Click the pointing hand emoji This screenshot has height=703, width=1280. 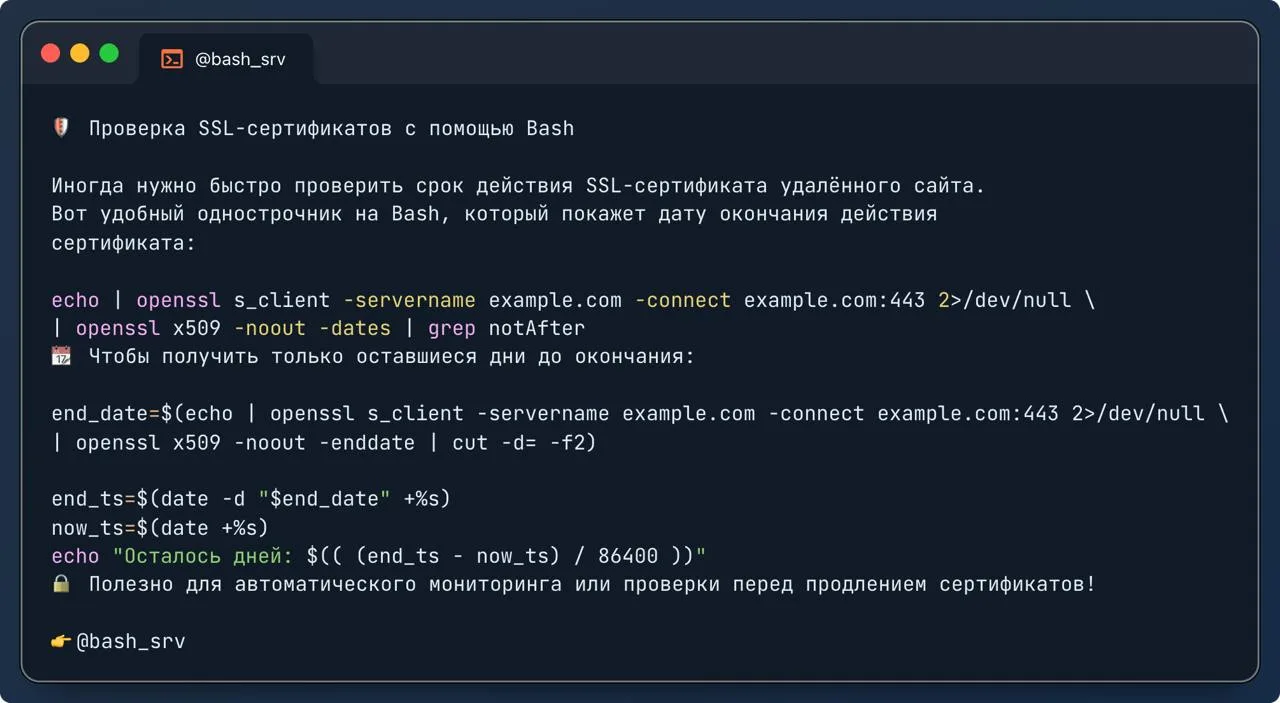(x=62, y=641)
